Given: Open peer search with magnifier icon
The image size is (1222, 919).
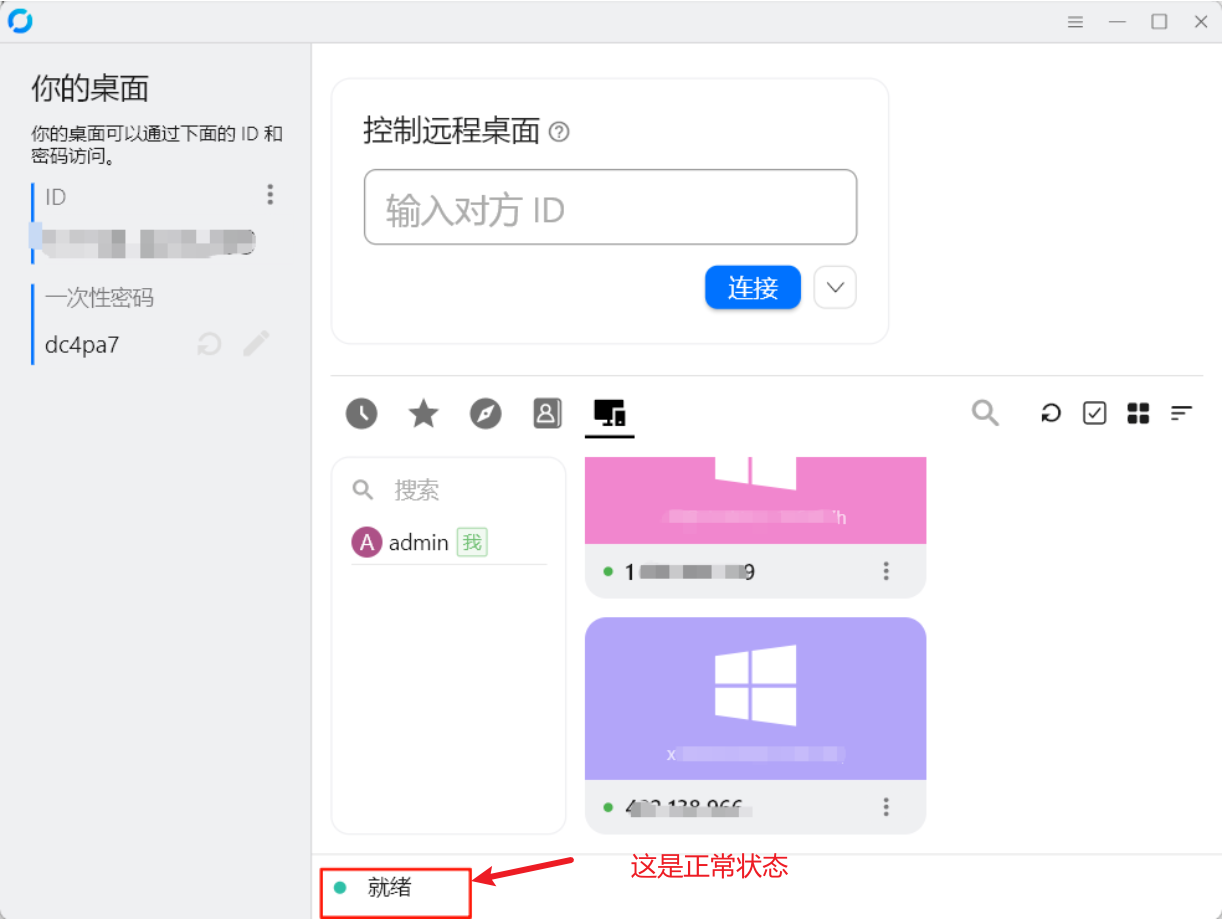Looking at the screenshot, I should (x=986, y=413).
